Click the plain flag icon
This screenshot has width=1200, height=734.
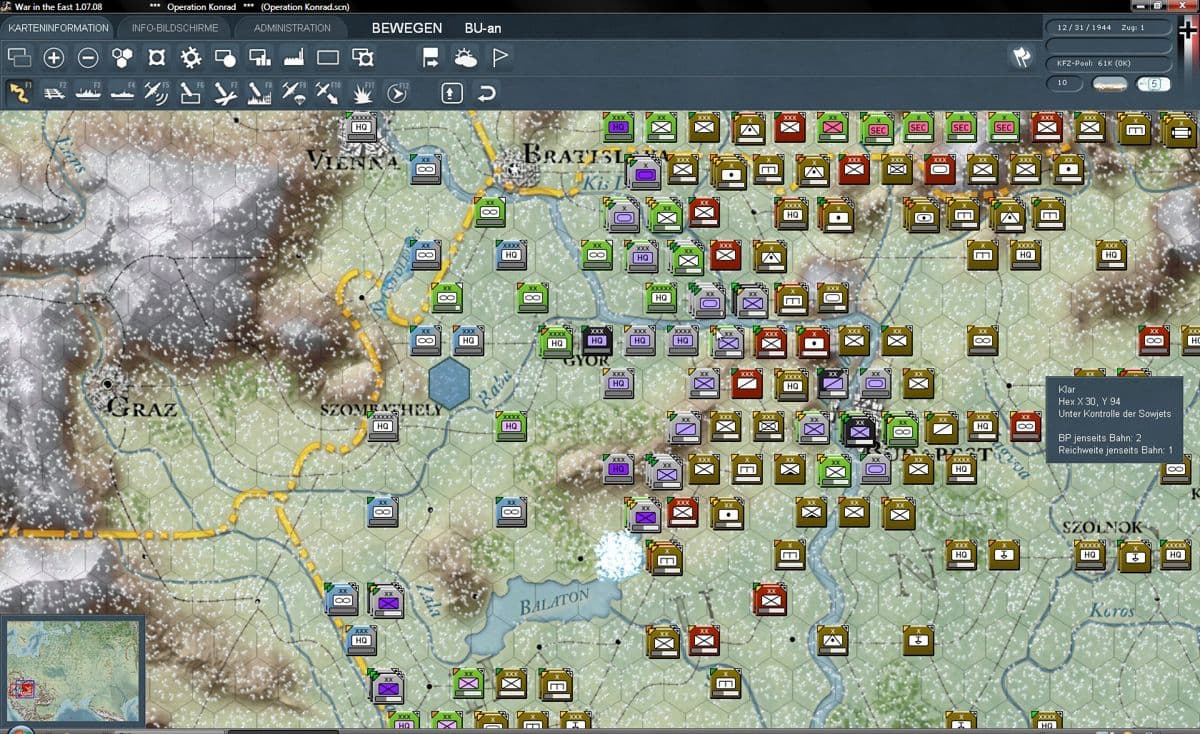[x=500, y=59]
